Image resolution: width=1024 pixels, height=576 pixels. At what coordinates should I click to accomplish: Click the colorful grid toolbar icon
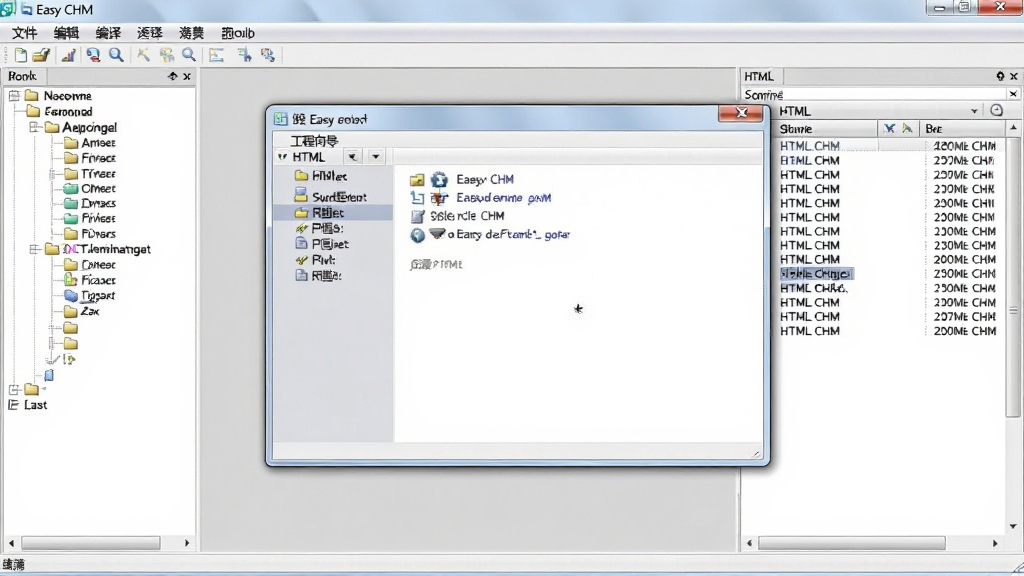pos(167,56)
